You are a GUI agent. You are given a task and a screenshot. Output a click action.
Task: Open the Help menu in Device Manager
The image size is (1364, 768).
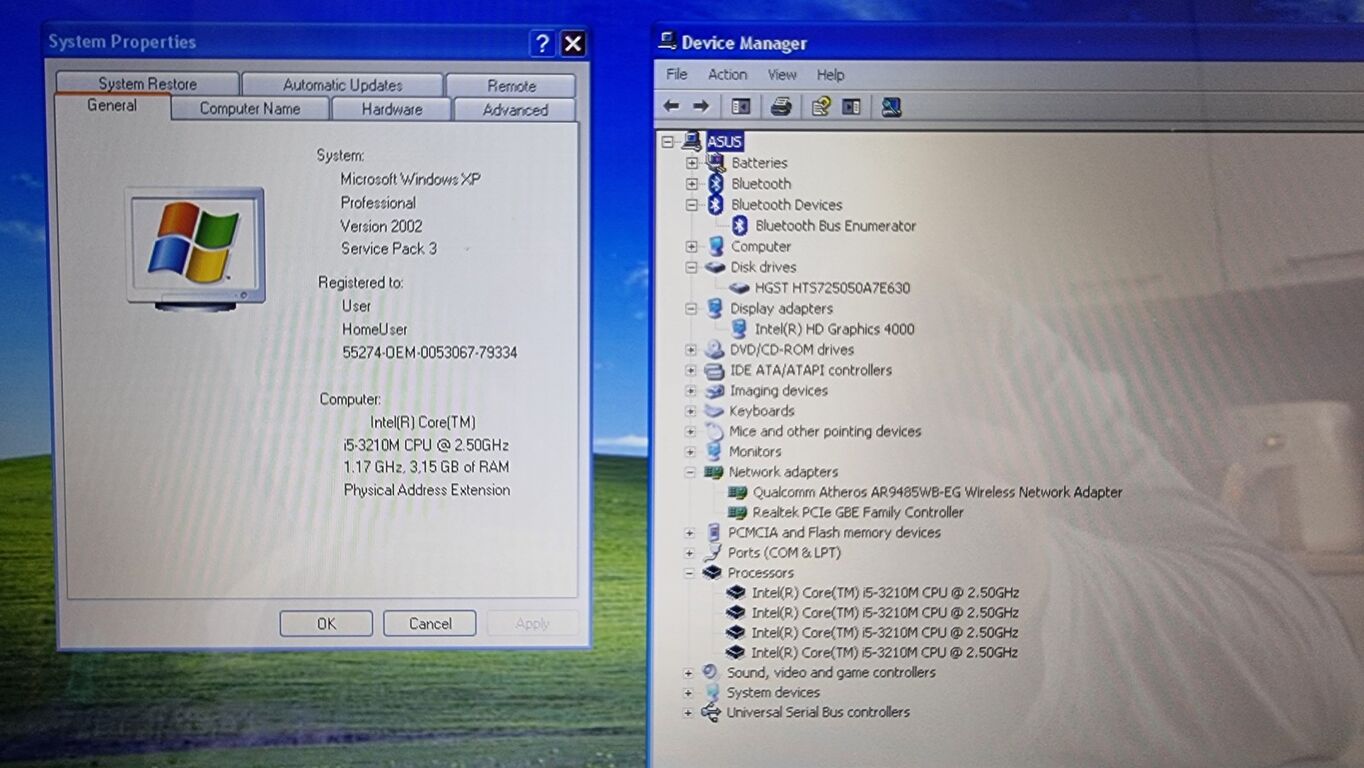pos(830,75)
